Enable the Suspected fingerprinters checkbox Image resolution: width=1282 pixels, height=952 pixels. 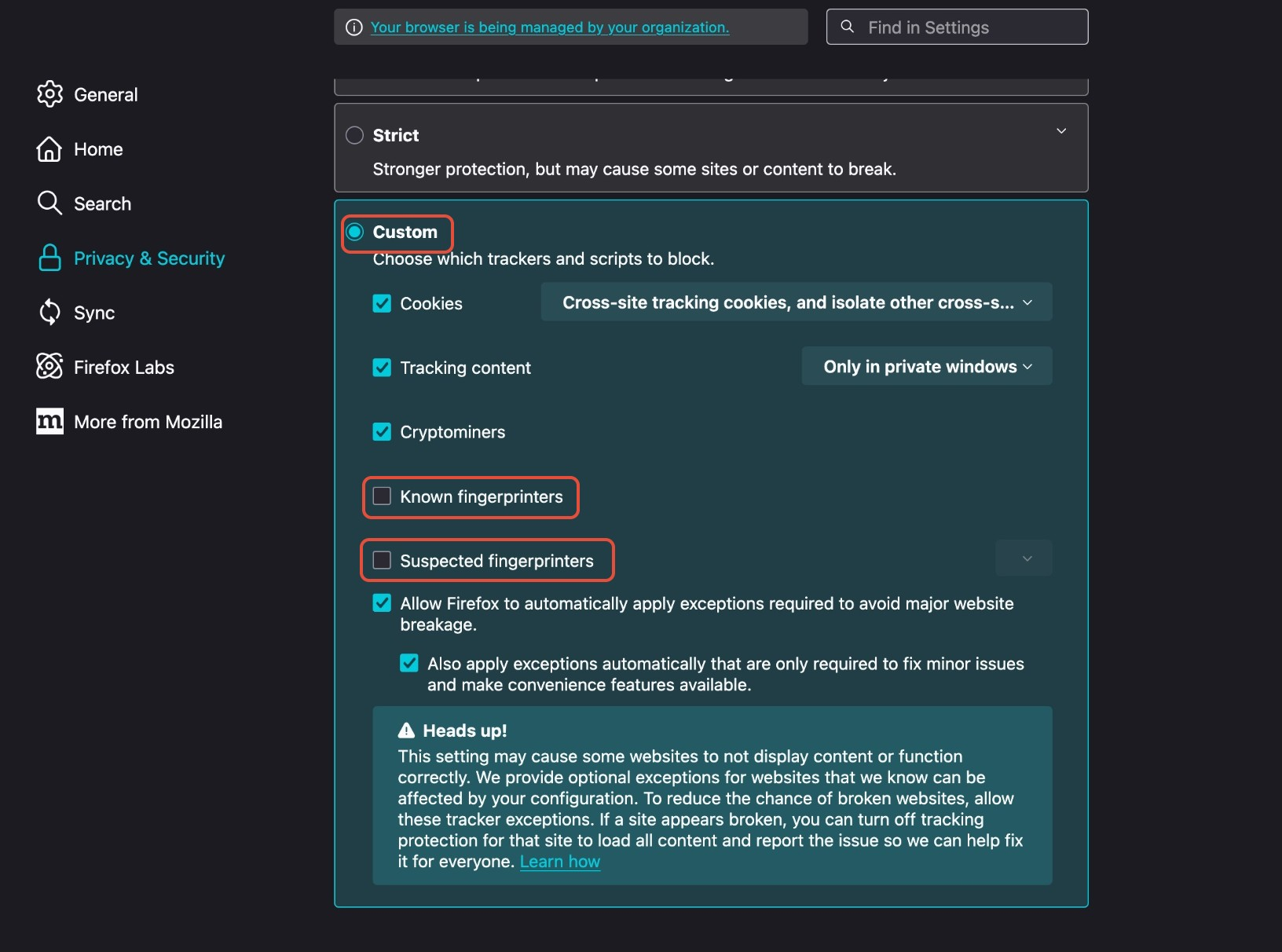click(x=382, y=560)
